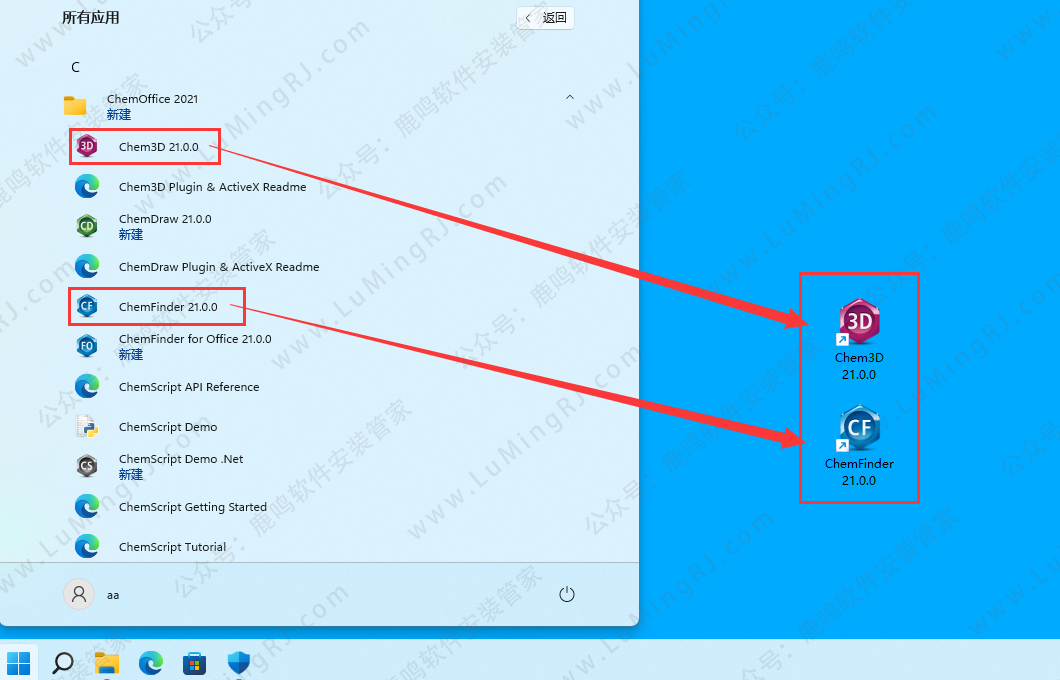Click the ChemFinder for Office FO icon
Image resolution: width=1060 pixels, height=680 pixels.
(87, 346)
